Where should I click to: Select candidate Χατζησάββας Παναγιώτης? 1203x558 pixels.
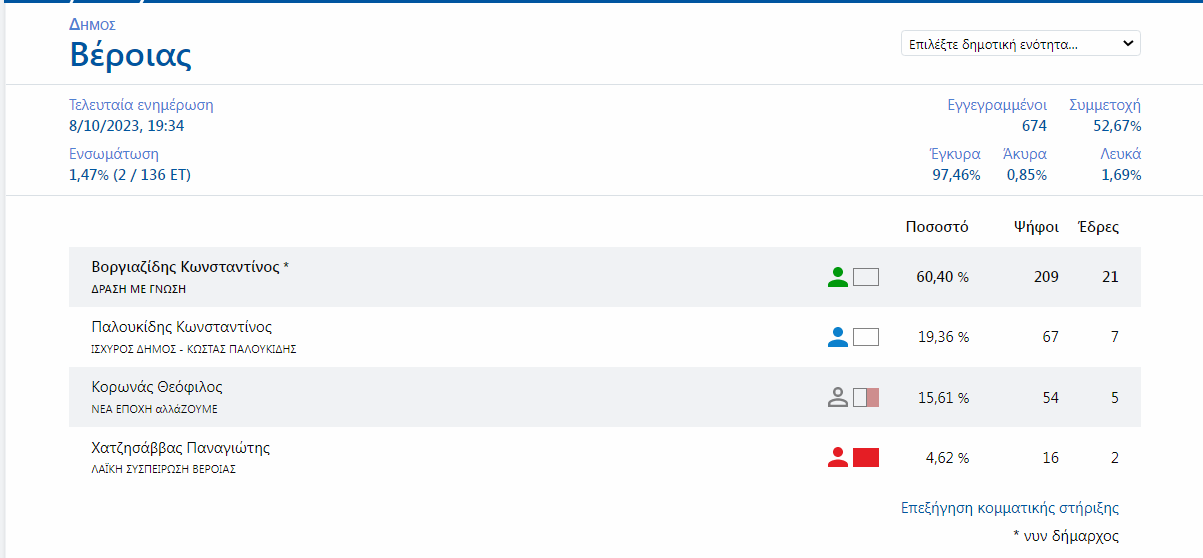click(181, 447)
